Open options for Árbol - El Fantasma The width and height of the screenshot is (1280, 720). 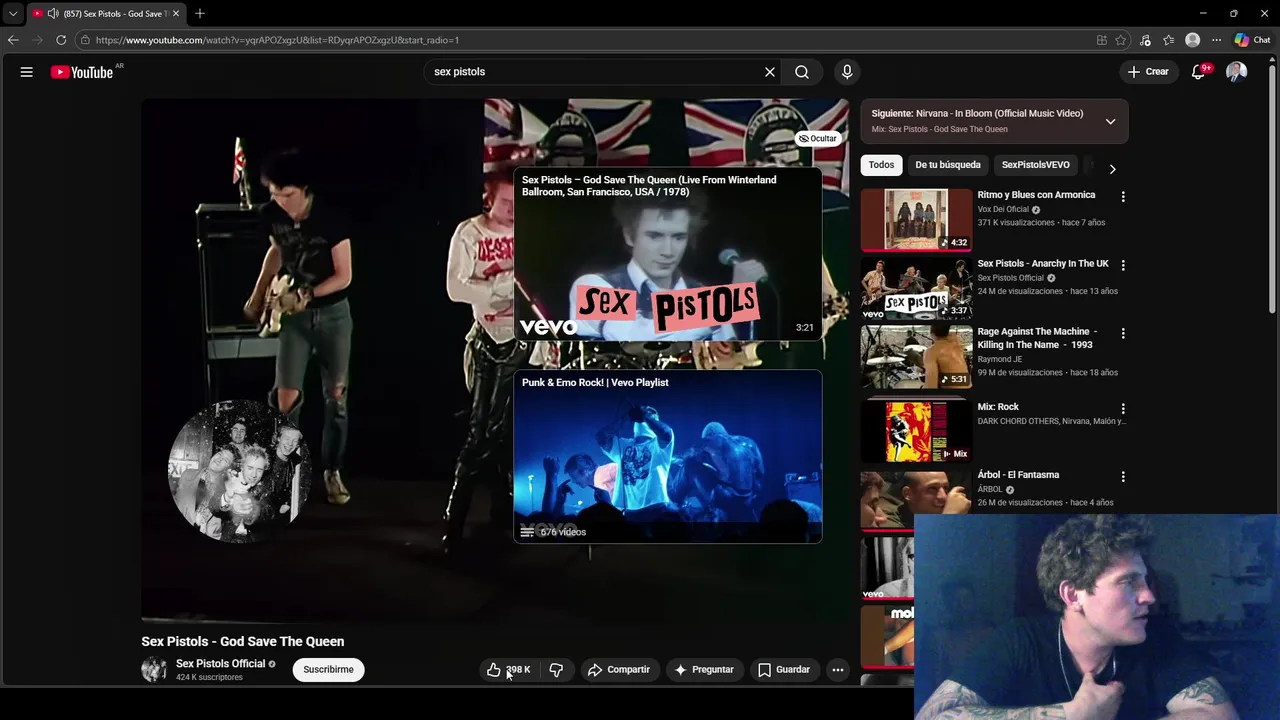pos(1123,477)
